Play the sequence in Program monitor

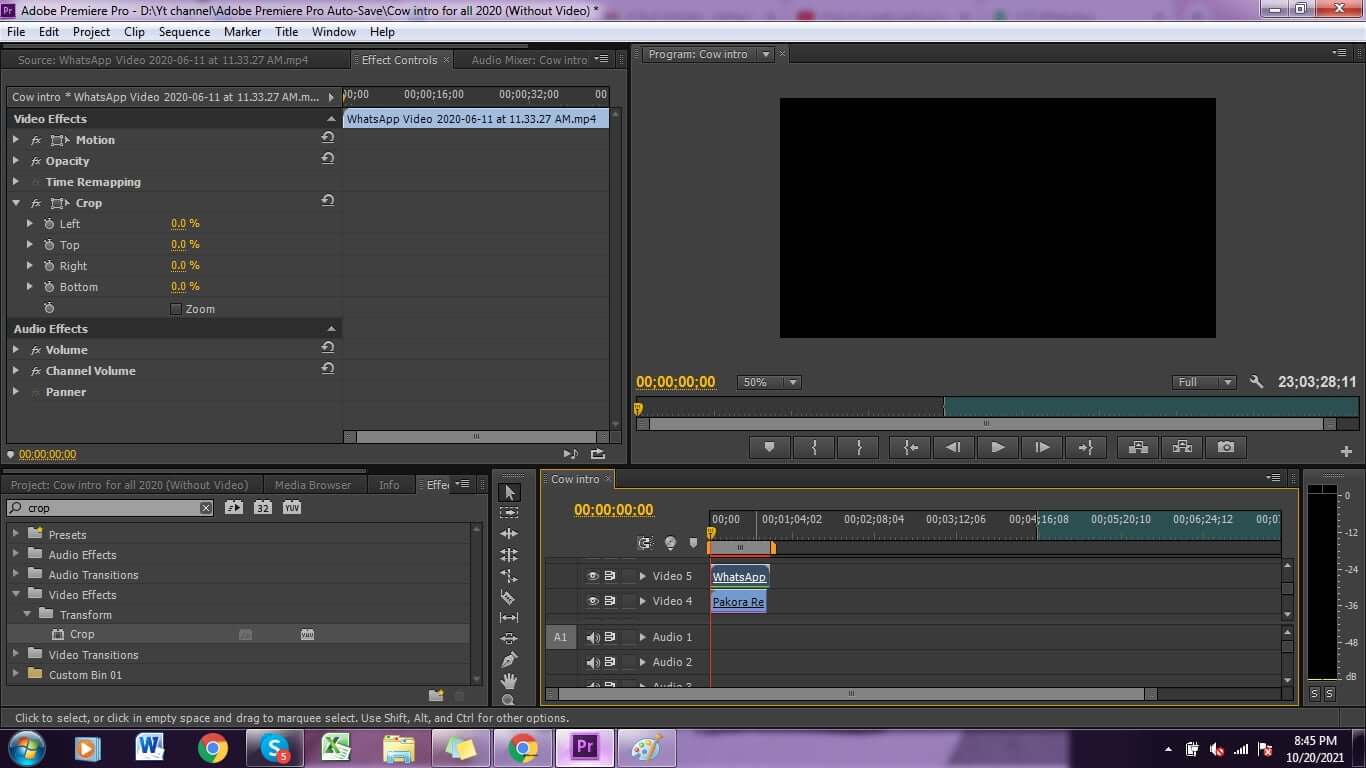pyautogui.click(x=997, y=447)
